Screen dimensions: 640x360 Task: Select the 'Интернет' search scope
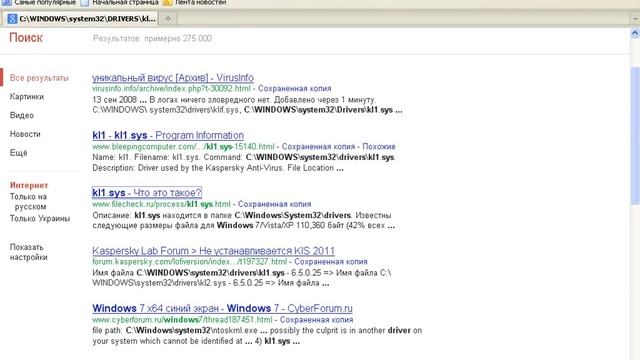click(x=29, y=185)
